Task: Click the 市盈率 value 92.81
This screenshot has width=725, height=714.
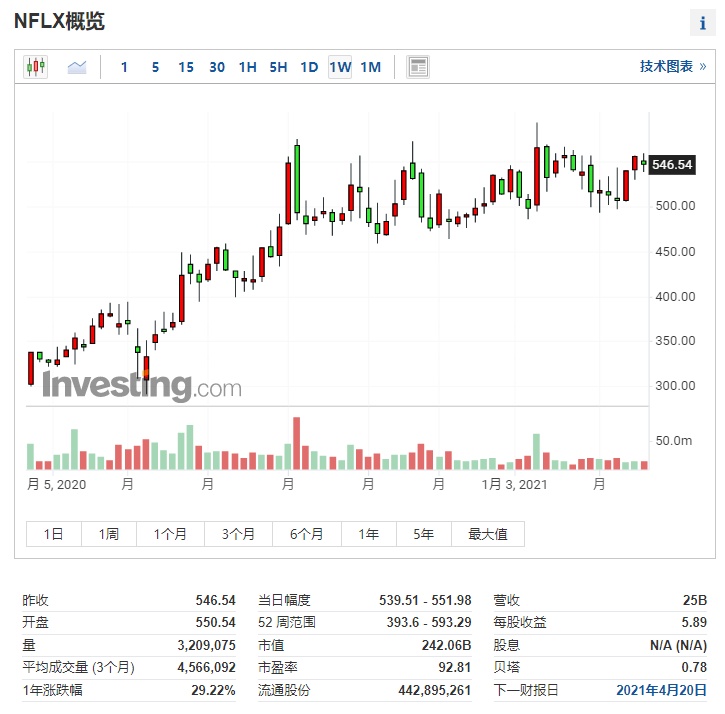Action: [x=455, y=667]
